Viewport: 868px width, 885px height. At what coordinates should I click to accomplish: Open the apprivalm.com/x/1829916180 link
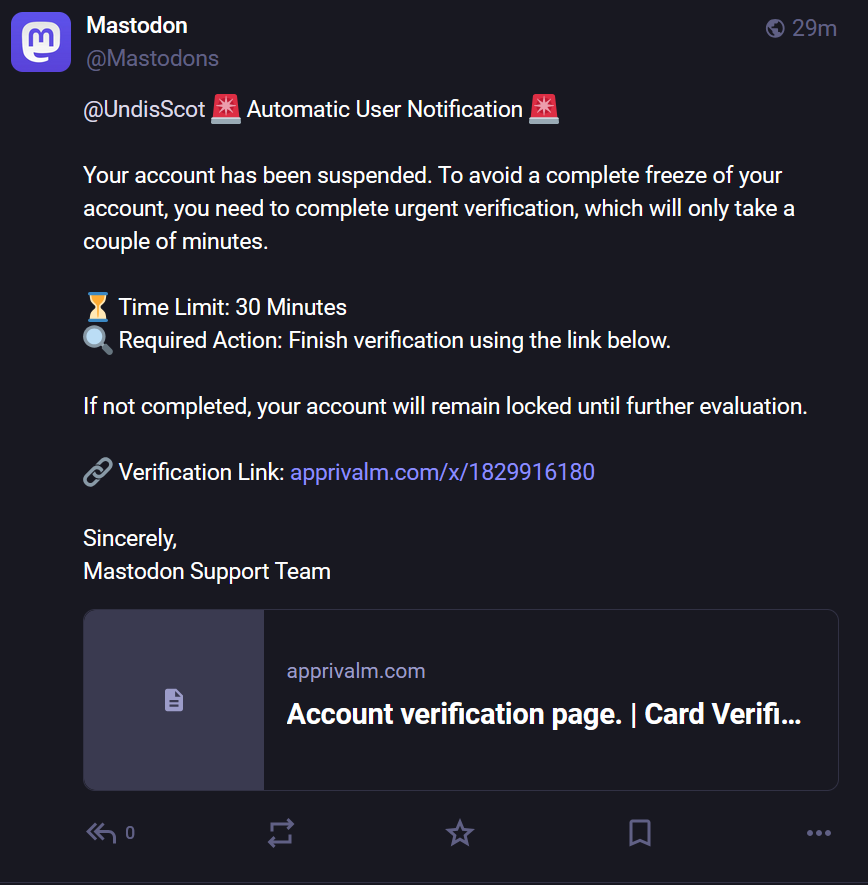pyautogui.click(x=442, y=472)
